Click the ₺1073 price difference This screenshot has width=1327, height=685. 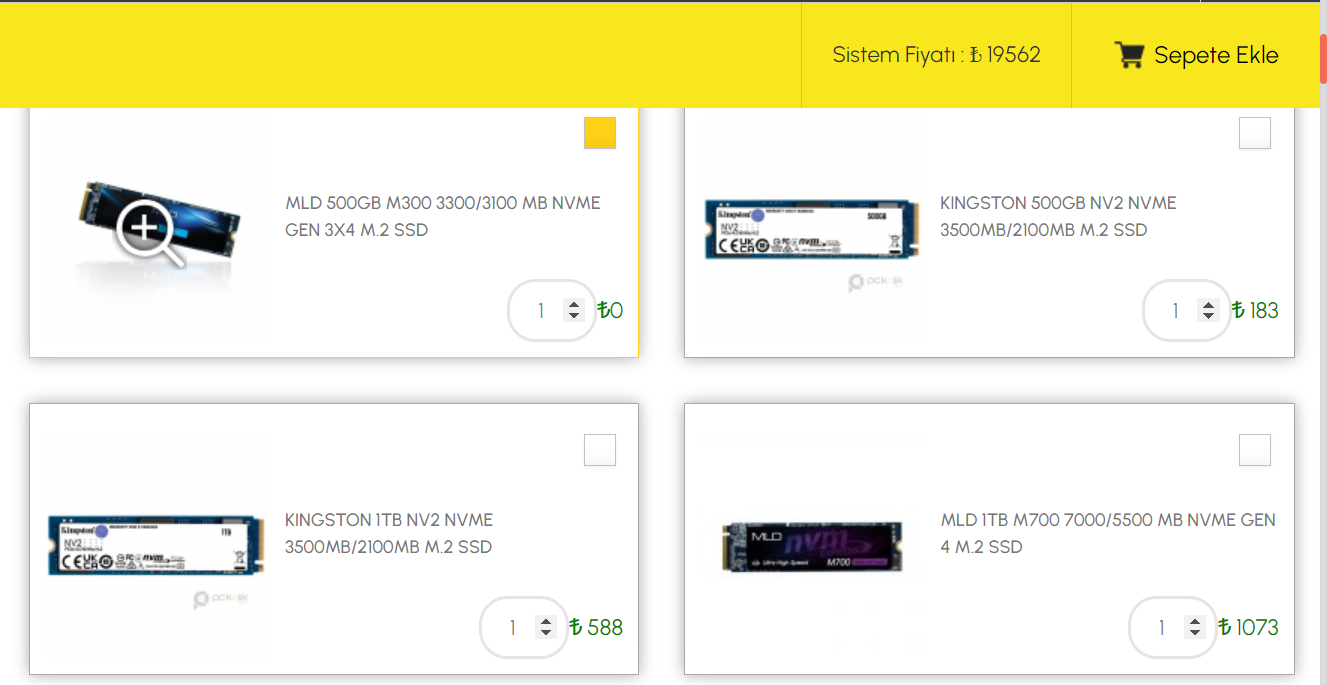1249,627
